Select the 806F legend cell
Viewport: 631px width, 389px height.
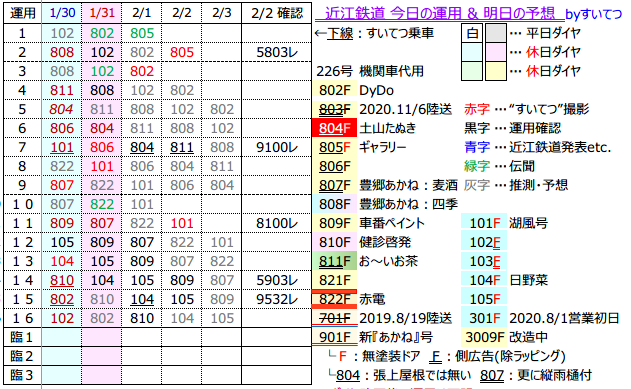coord(334,166)
